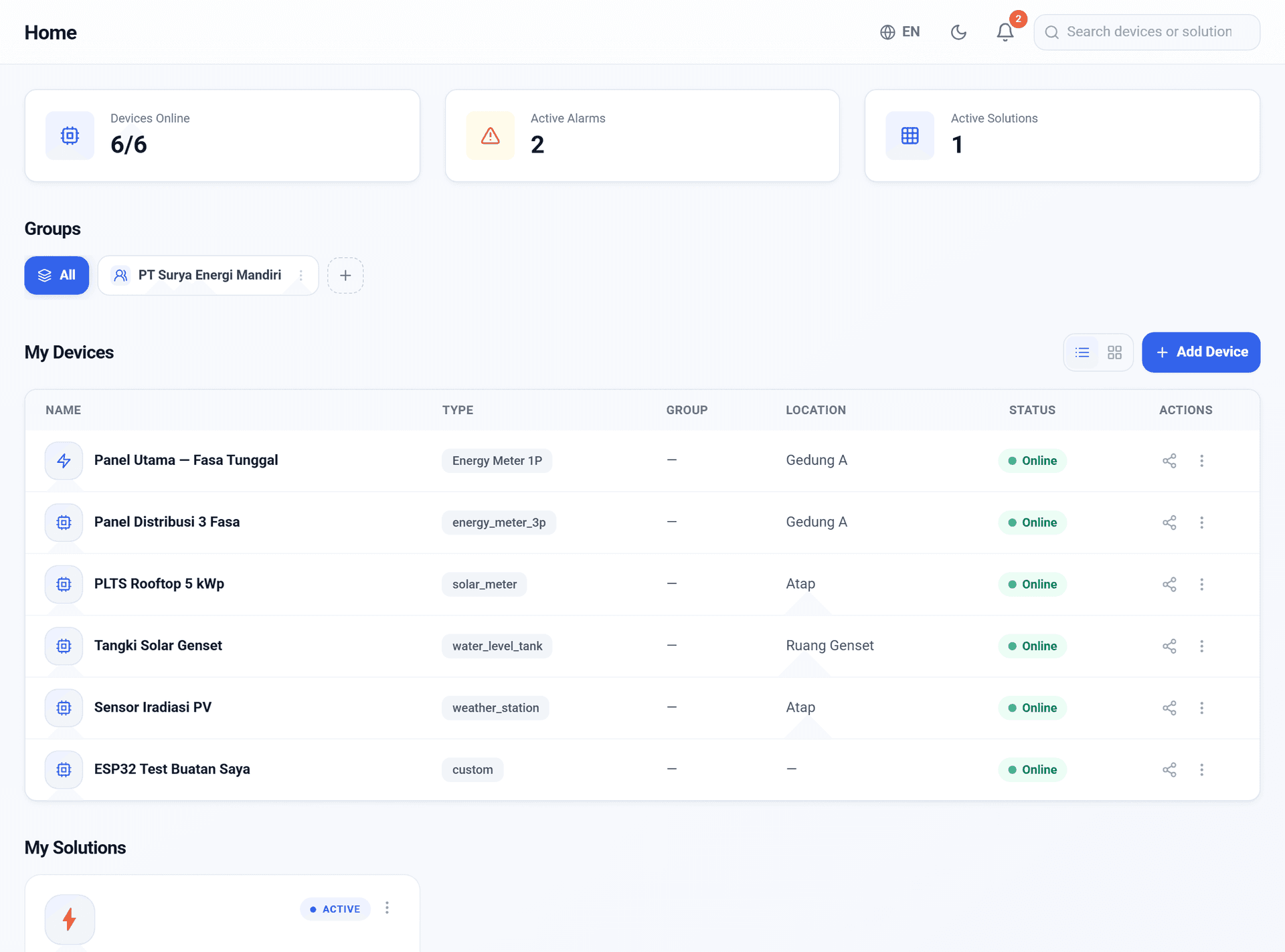Click the STATUS column header
This screenshot has height=952, width=1285.
[x=1032, y=410]
